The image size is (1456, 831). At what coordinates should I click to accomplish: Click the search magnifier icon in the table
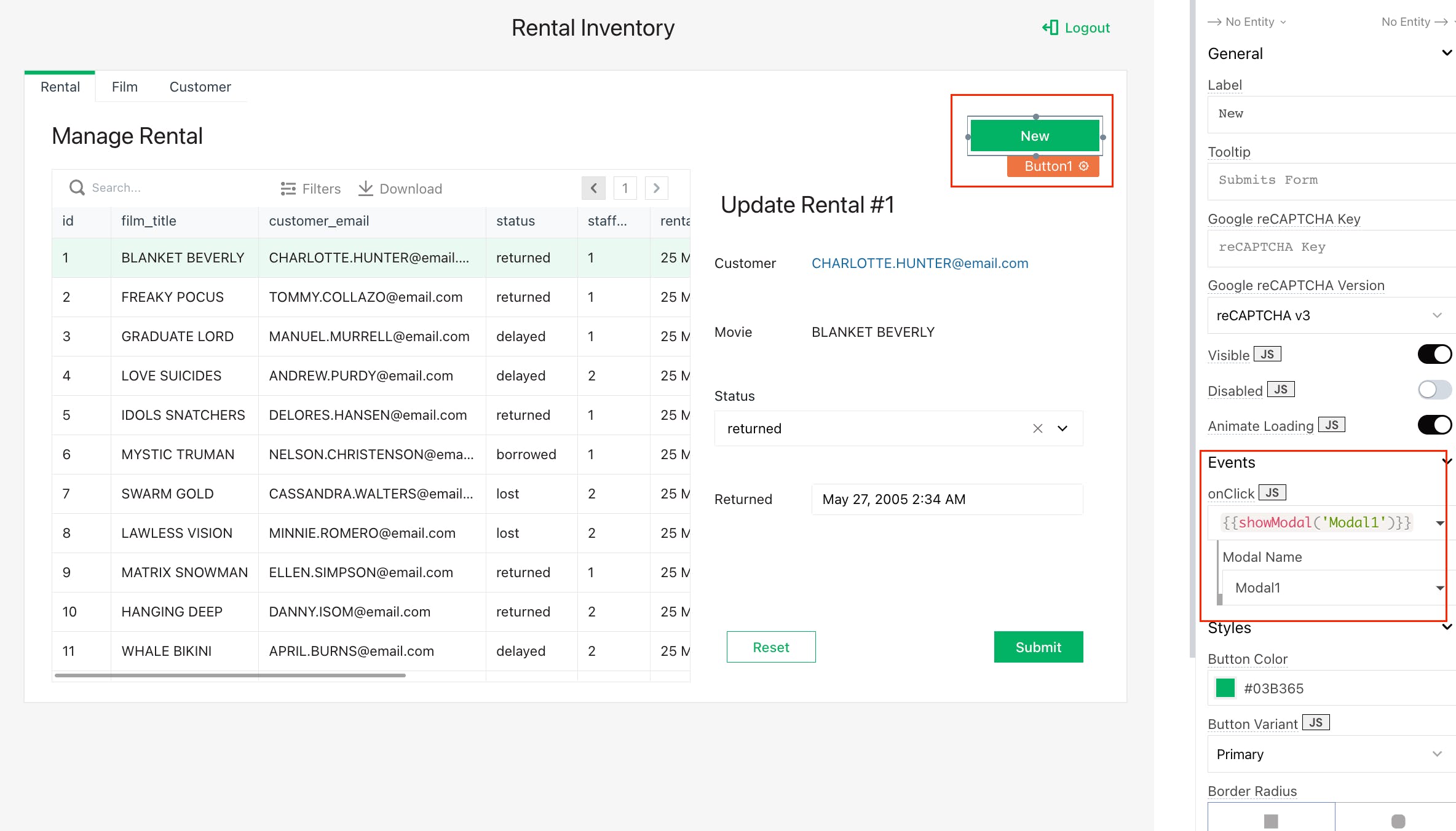[77, 187]
